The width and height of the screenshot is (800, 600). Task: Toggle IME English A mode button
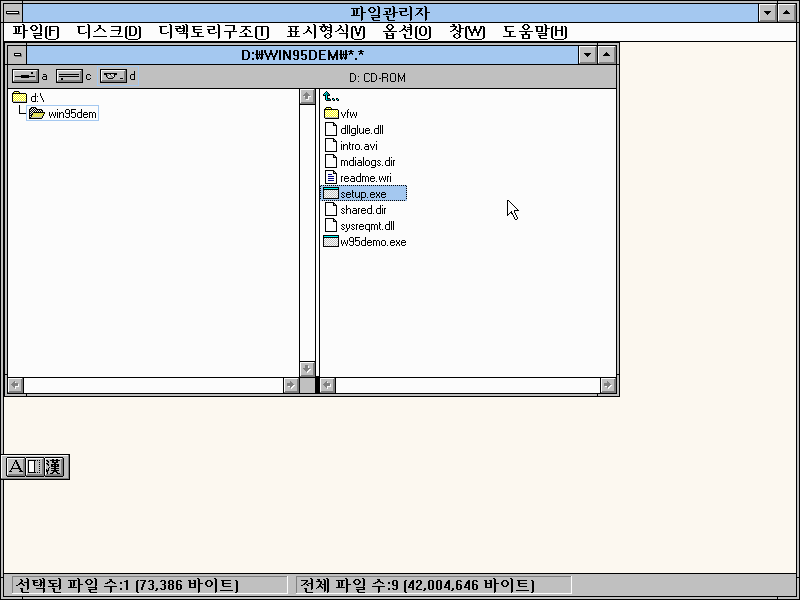15,466
